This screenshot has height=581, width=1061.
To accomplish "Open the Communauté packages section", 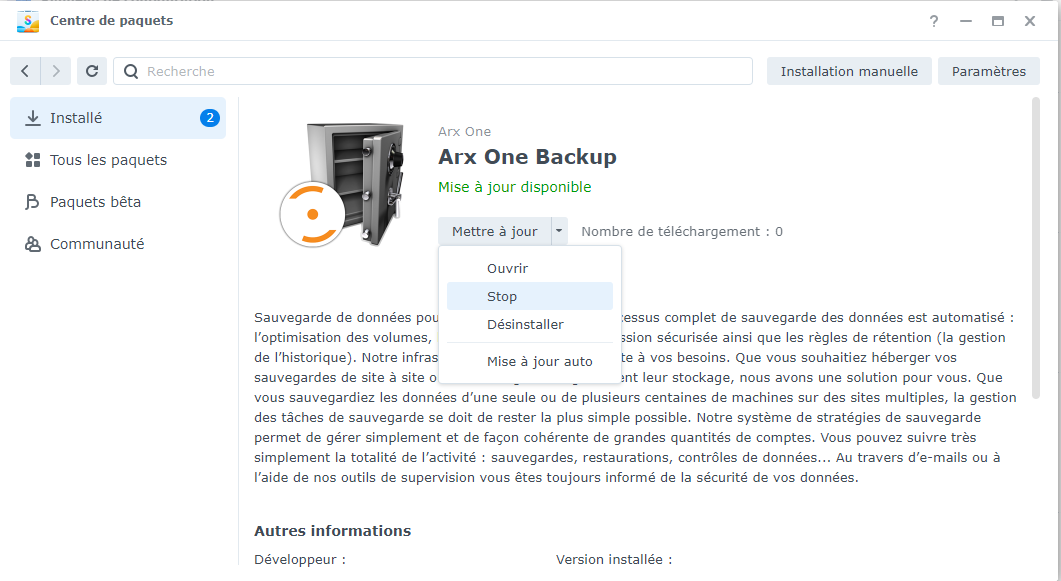I will tap(97, 243).
